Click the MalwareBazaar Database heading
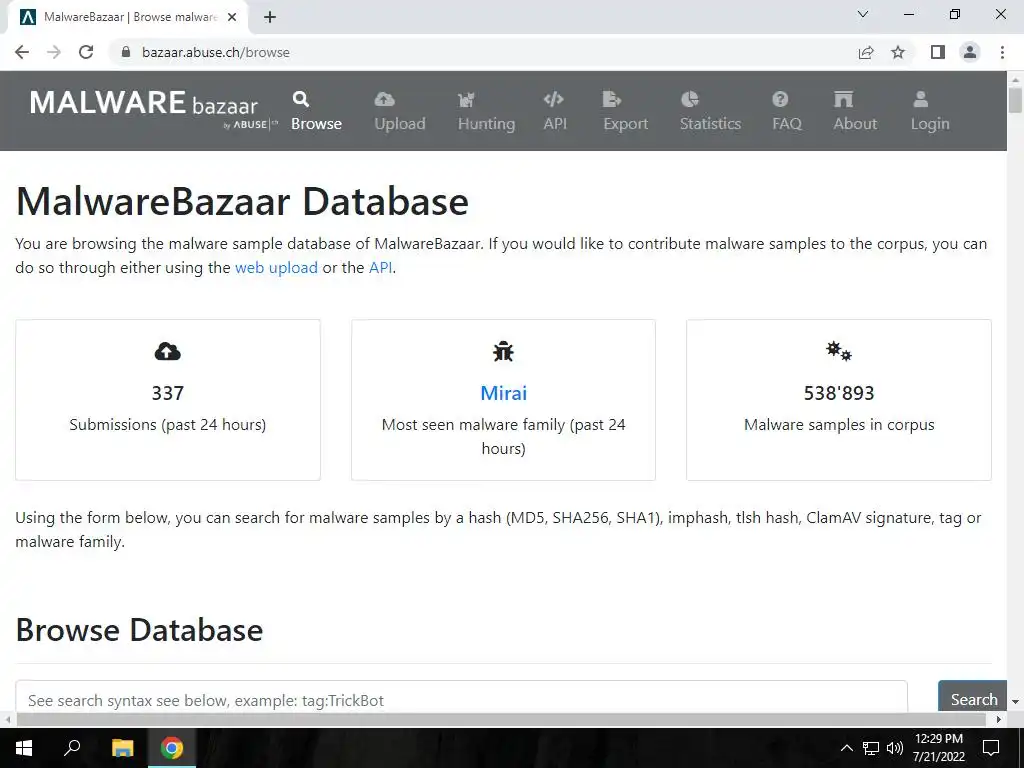The image size is (1024, 768). pyautogui.click(x=242, y=201)
